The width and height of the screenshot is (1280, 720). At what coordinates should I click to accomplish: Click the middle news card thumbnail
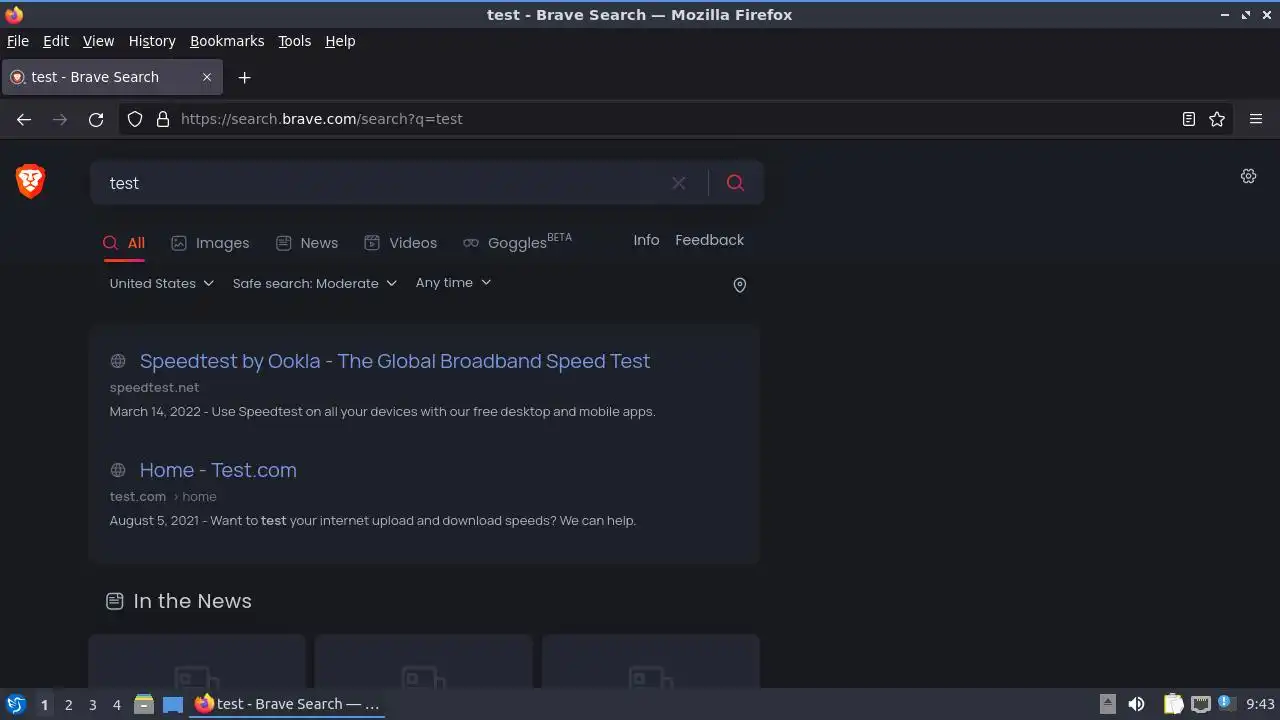[x=424, y=661]
